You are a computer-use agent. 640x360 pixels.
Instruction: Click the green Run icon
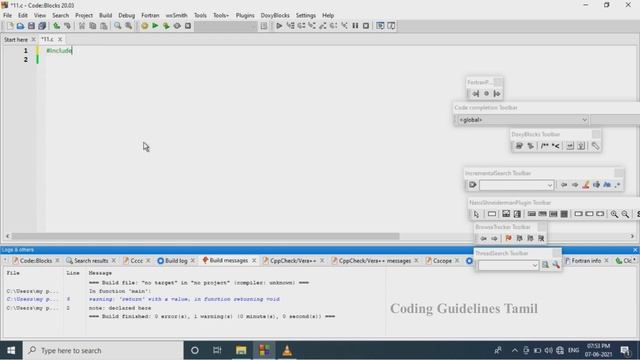pos(155,26)
